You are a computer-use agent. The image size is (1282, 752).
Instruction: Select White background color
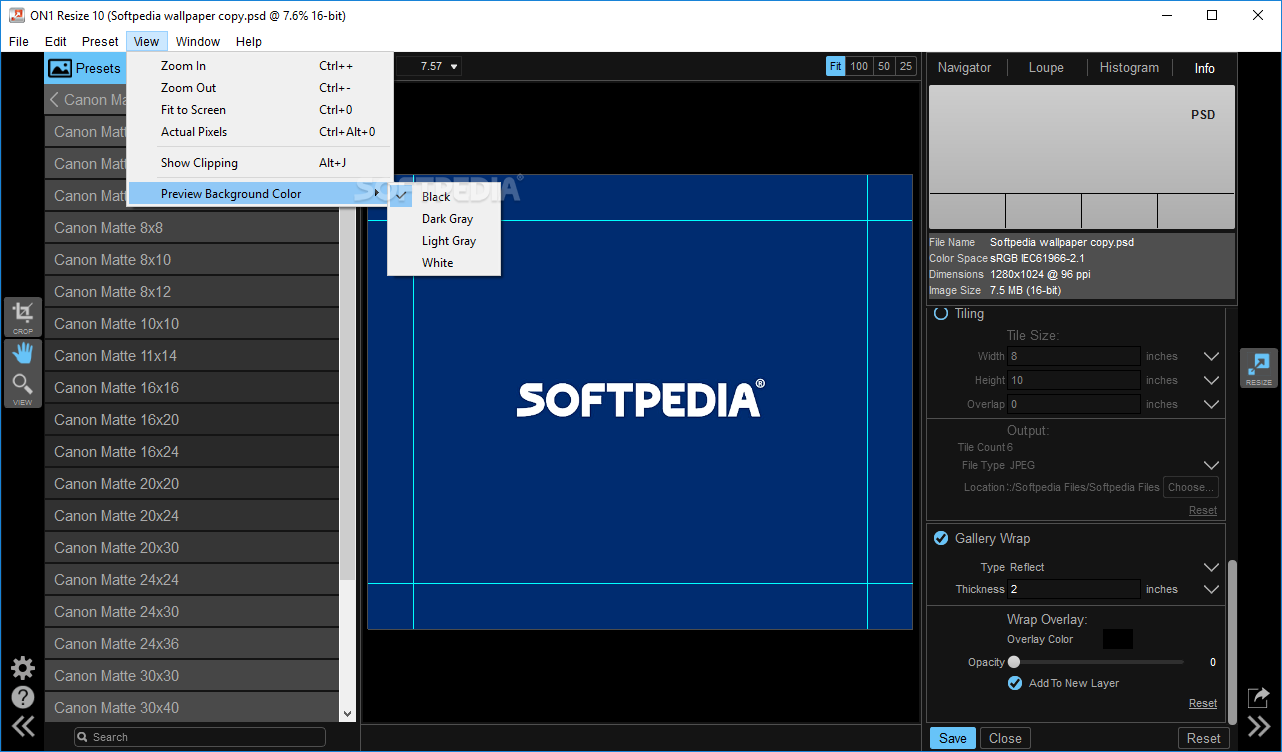point(444,263)
